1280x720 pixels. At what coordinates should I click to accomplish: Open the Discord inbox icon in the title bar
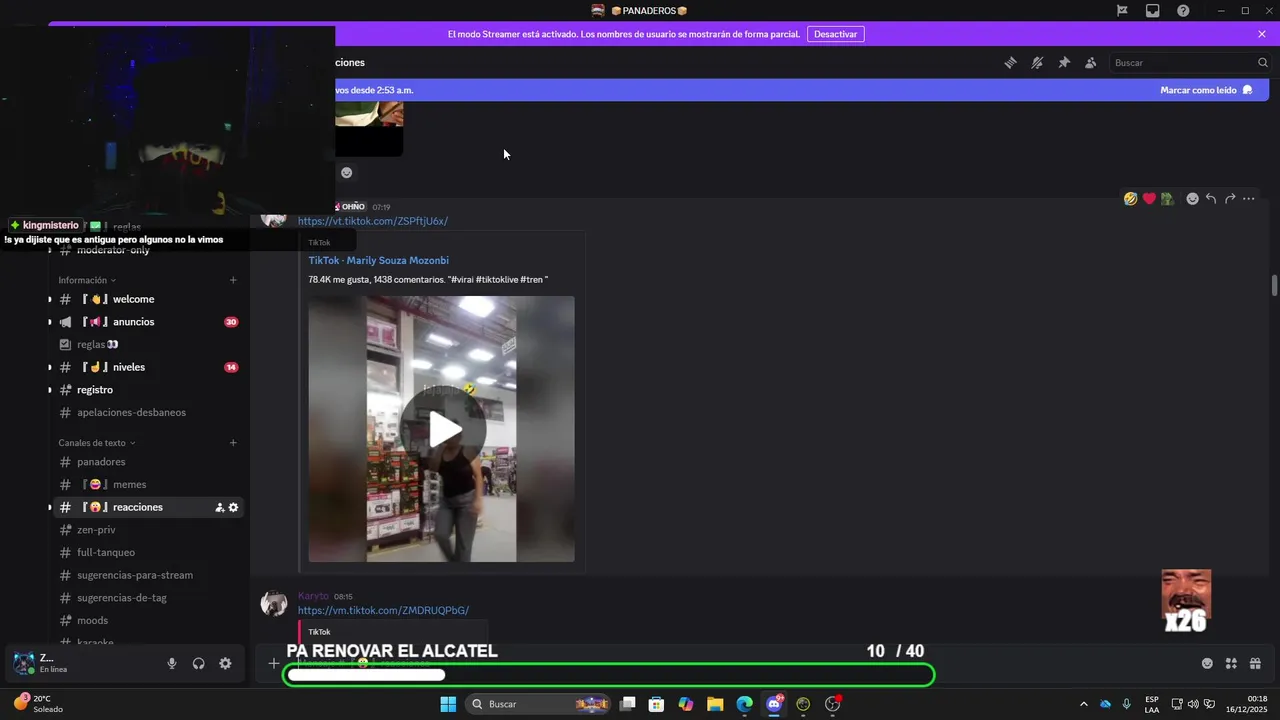1152,11
